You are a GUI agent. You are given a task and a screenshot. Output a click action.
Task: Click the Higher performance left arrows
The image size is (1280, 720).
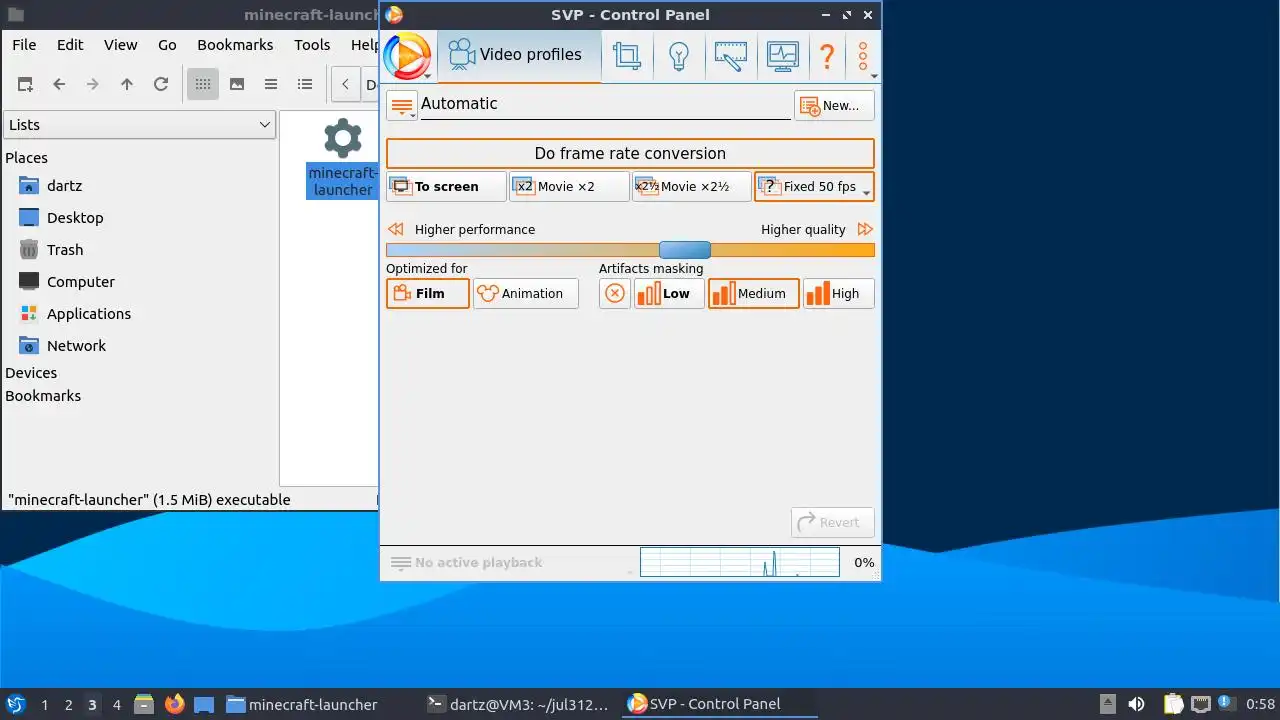[395, 229]
